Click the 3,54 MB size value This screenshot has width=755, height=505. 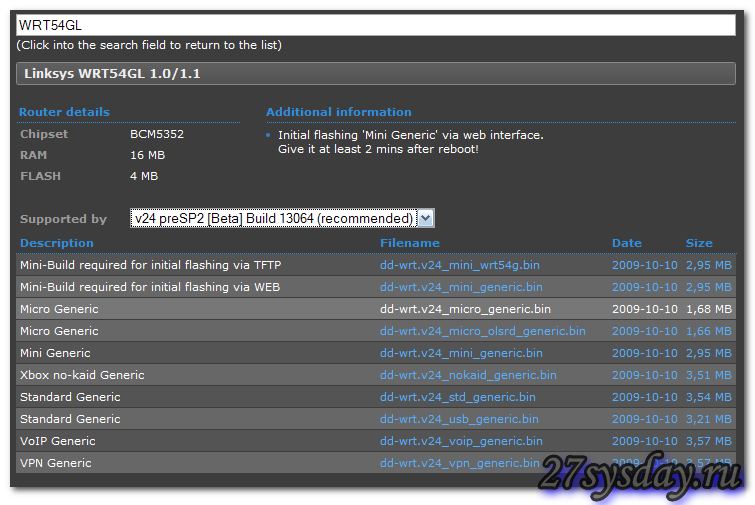click(709, 397)
